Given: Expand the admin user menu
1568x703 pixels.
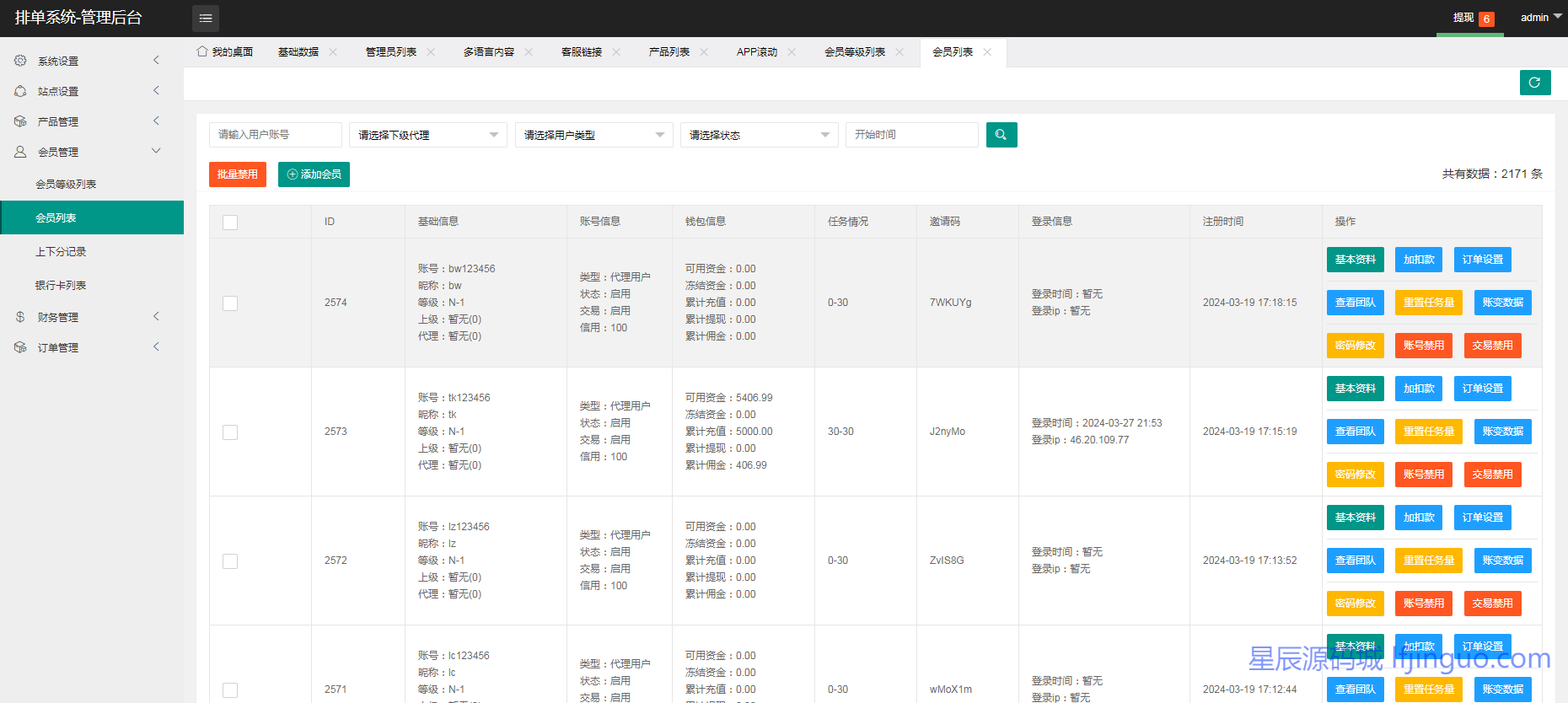Looking at the screenshot, I should 1539,18.
